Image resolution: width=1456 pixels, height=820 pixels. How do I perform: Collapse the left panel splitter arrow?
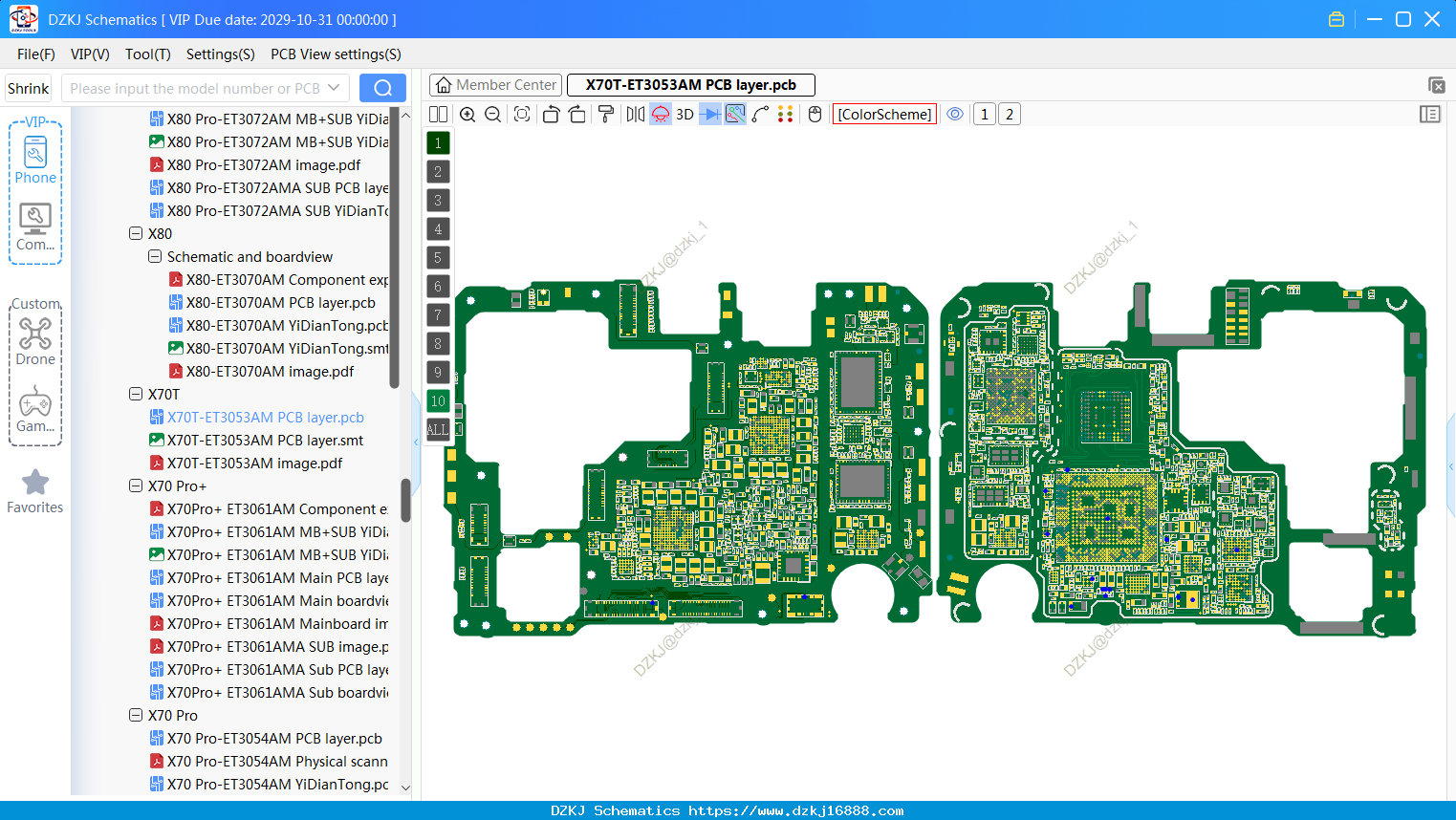[x=416, y=442]
